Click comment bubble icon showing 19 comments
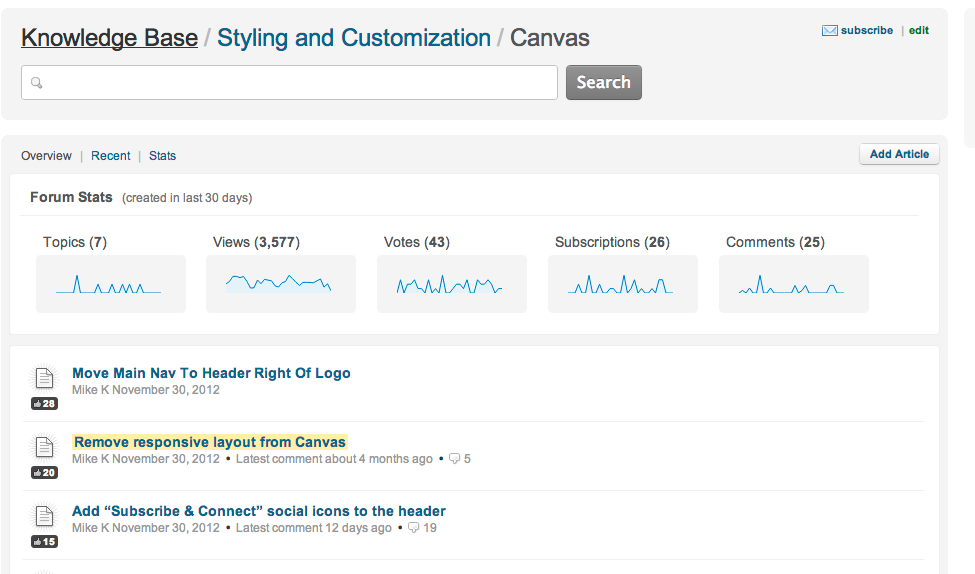This screenshot has width=975, height=574. tap(413, 528)
